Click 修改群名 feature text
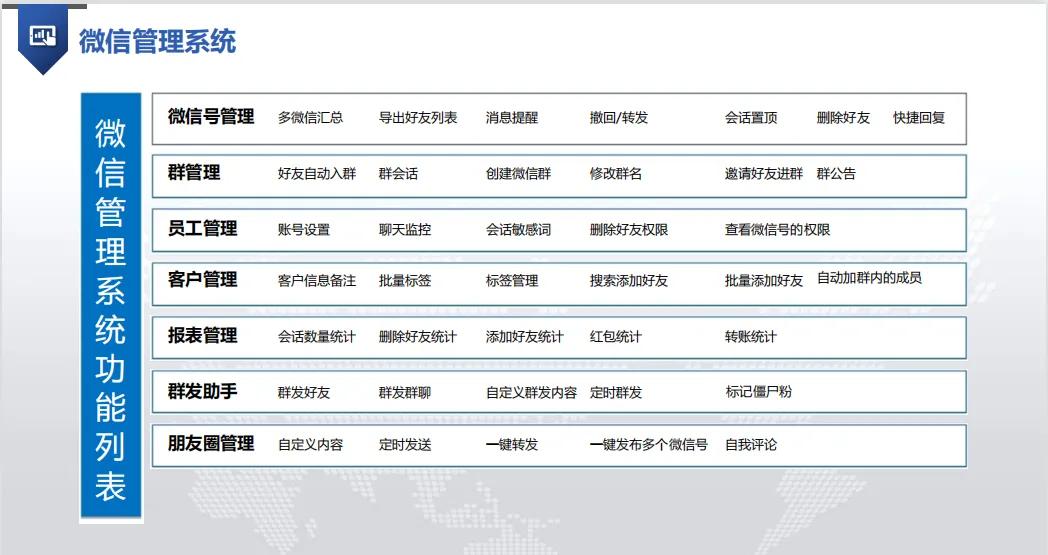The height and width of the screenshot is (555, 1048). point(616,174)
